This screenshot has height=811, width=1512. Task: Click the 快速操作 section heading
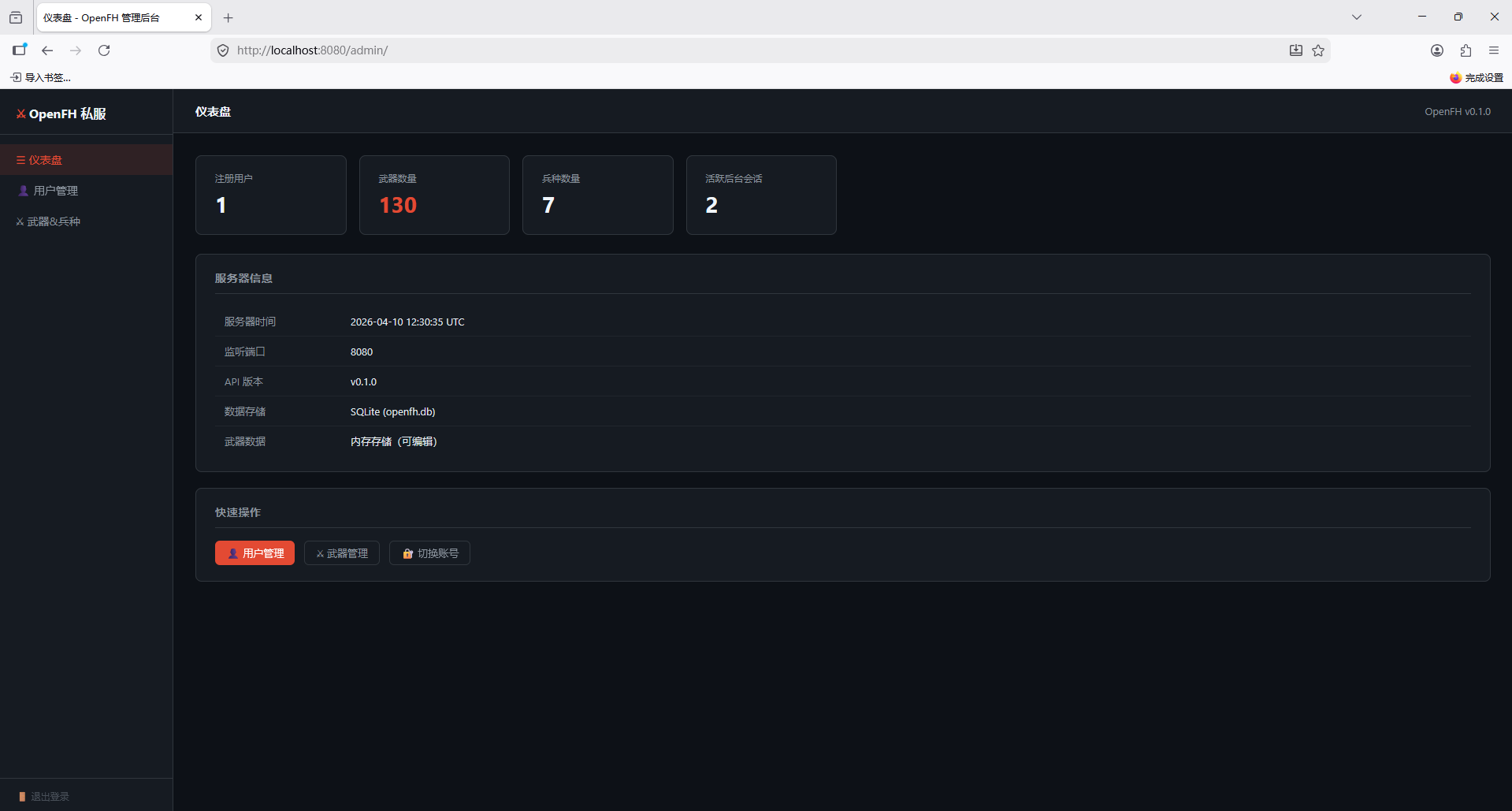pyautogui.click(x=238, y=512)
